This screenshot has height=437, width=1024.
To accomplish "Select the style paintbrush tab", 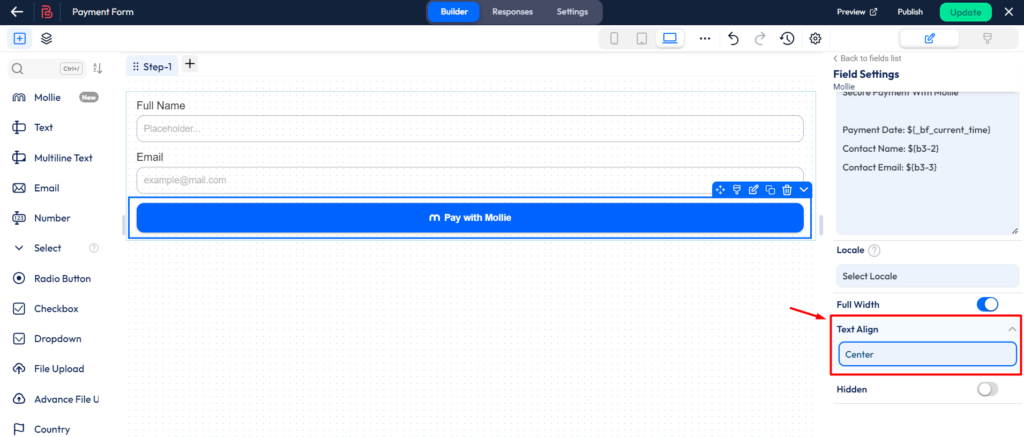I will tap(987, 39).
